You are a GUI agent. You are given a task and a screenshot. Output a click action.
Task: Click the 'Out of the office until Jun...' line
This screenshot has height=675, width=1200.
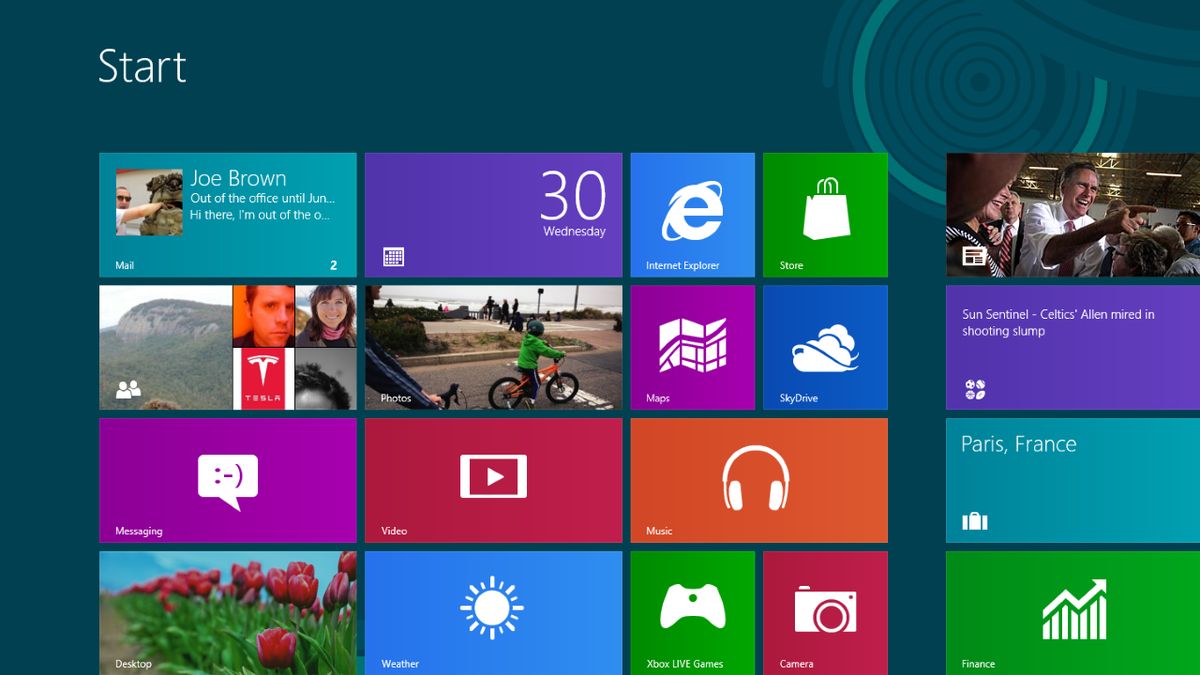(x=262, y=199)
